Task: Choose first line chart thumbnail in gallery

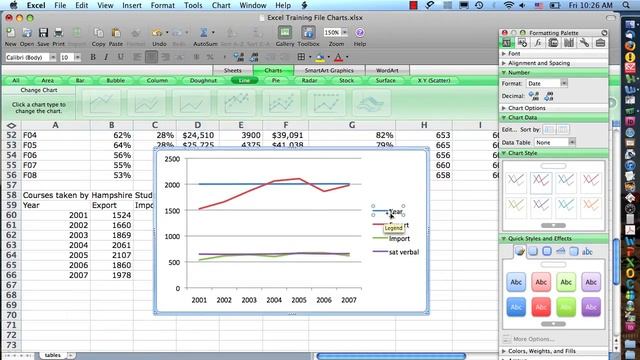Action: (x=102, y=102)
